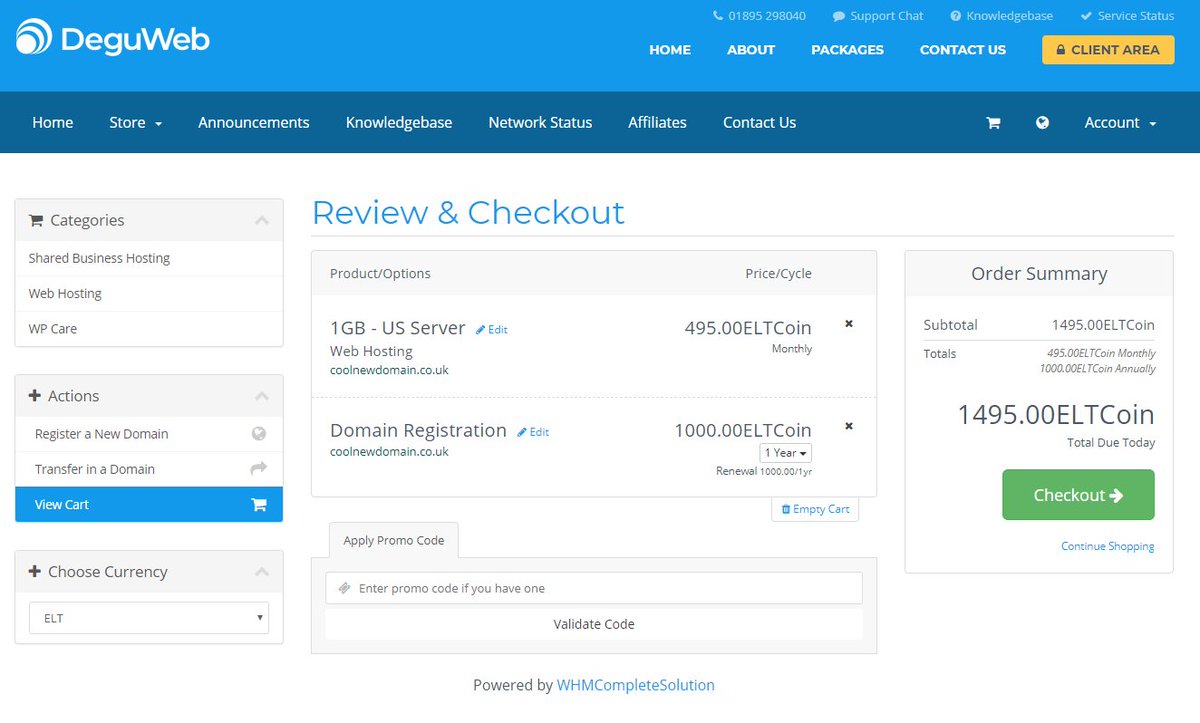The height and width of the screenshot is (723, 1200).
Task: Collapse the Choose Currency panel chevron
Action: pyautogui.click(x=262, y=572)
